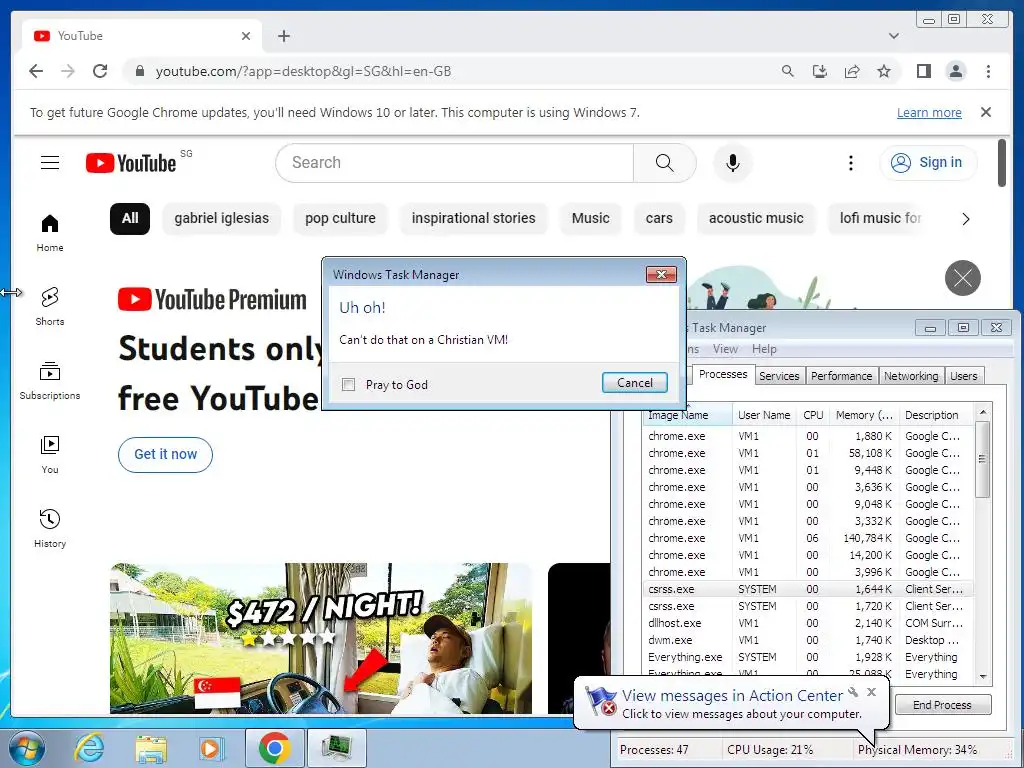Click the YouTube logo
This screenshot has height=768, width=1024.
[131, 163]
